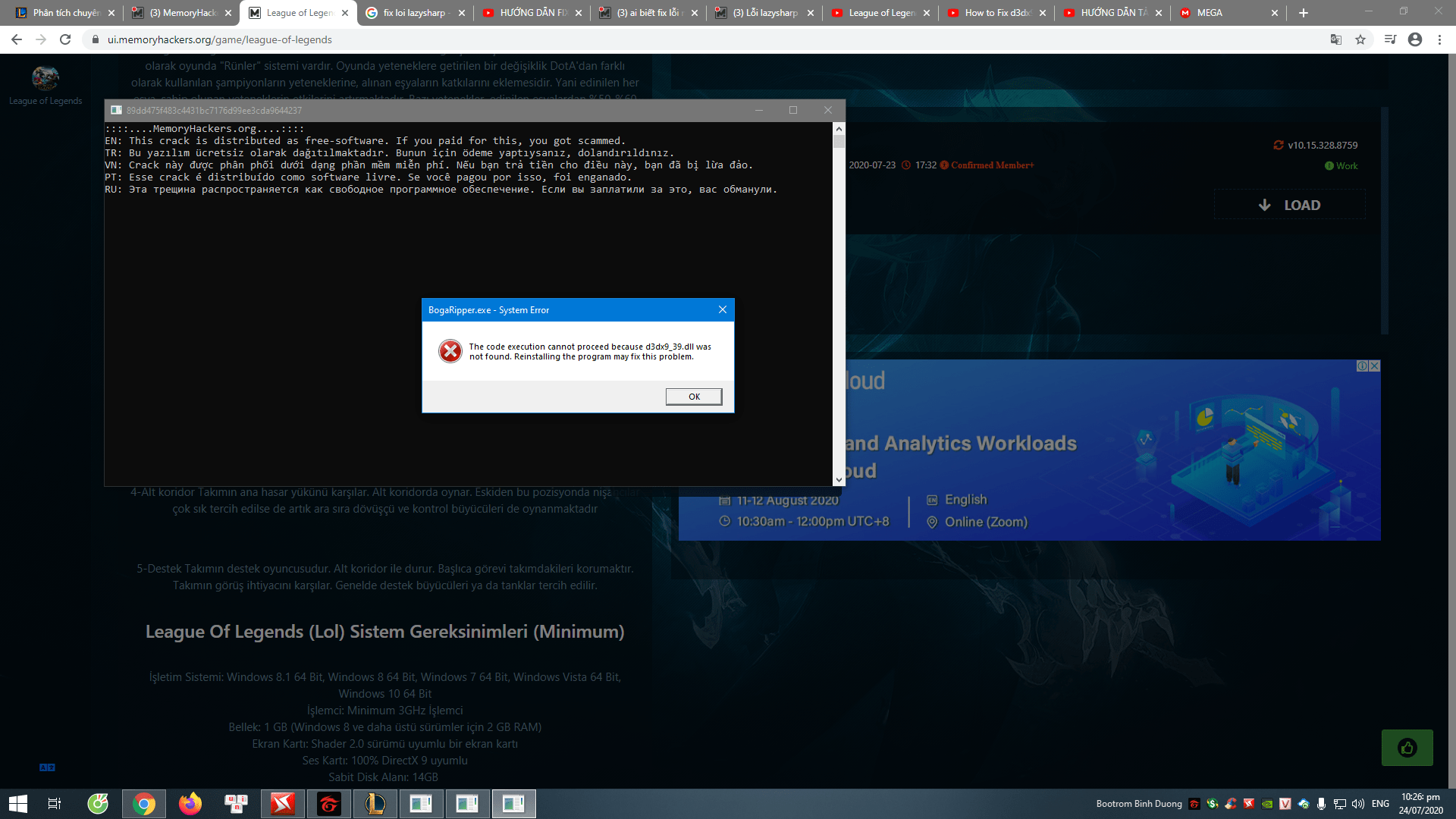
Task: Click OK in the BogaRipper.exe System Error dialog
Action: [x=694, y=397]
